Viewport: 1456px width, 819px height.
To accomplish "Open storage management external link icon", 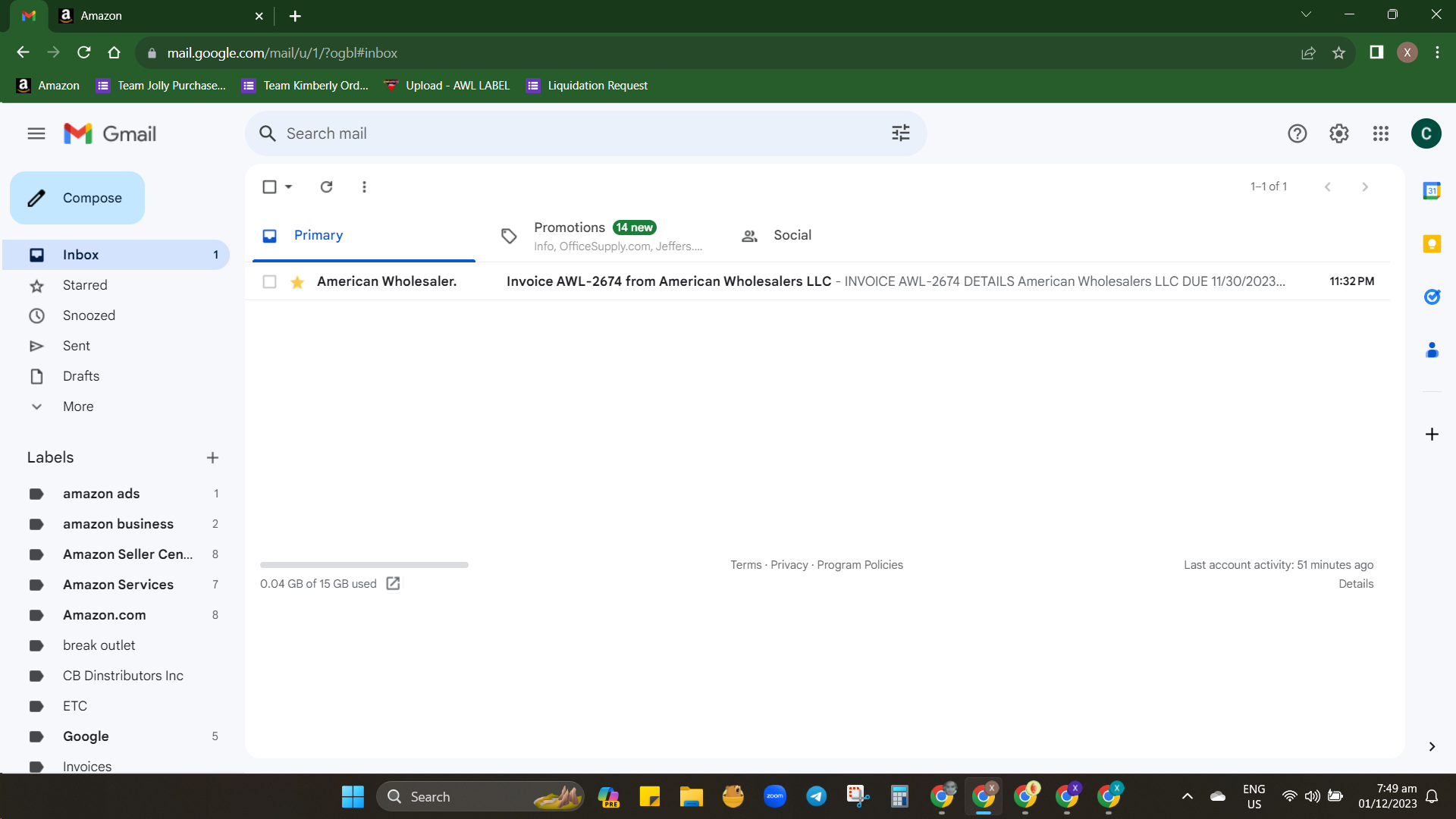I will 393,583.
